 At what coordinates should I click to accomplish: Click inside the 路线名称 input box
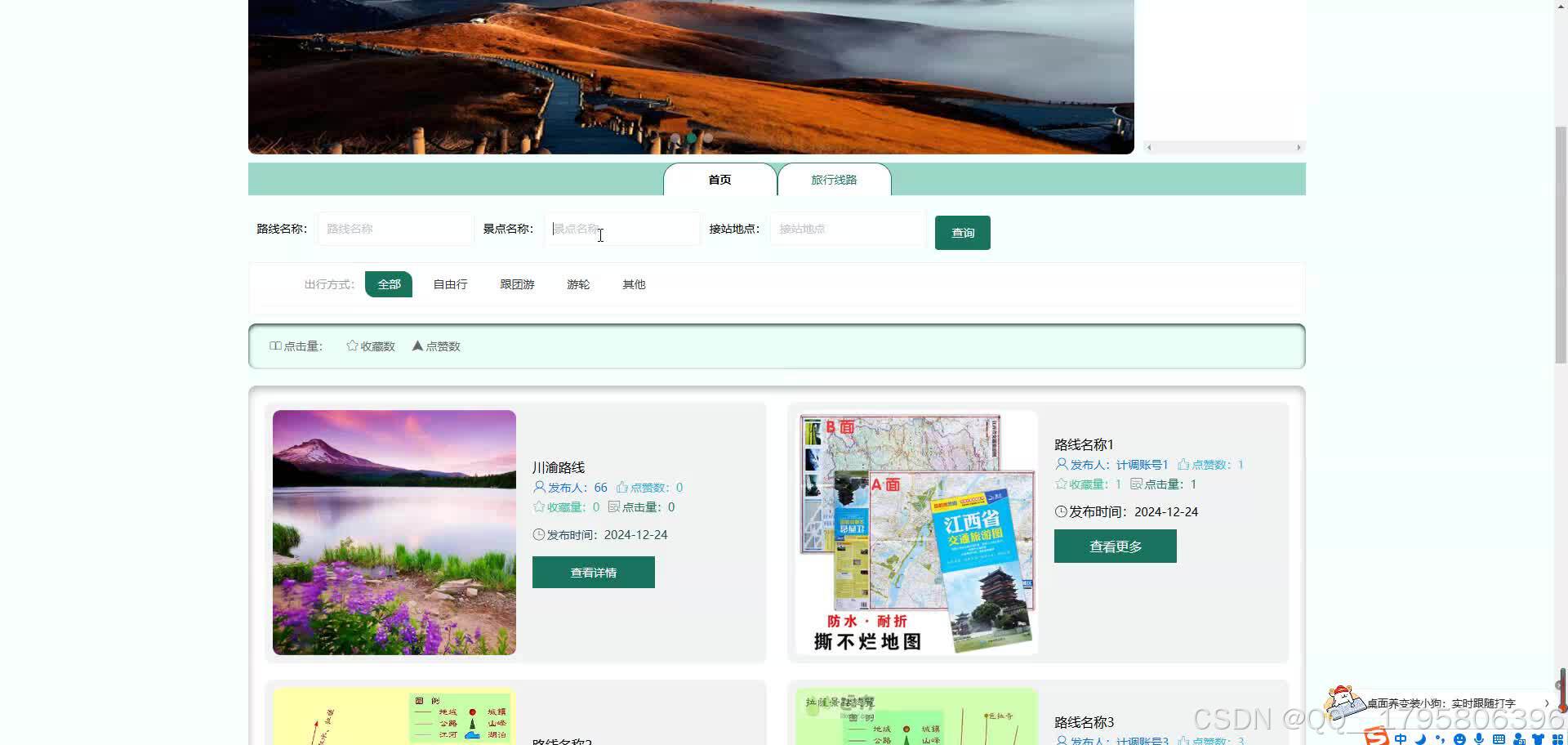tap(395, 229)
